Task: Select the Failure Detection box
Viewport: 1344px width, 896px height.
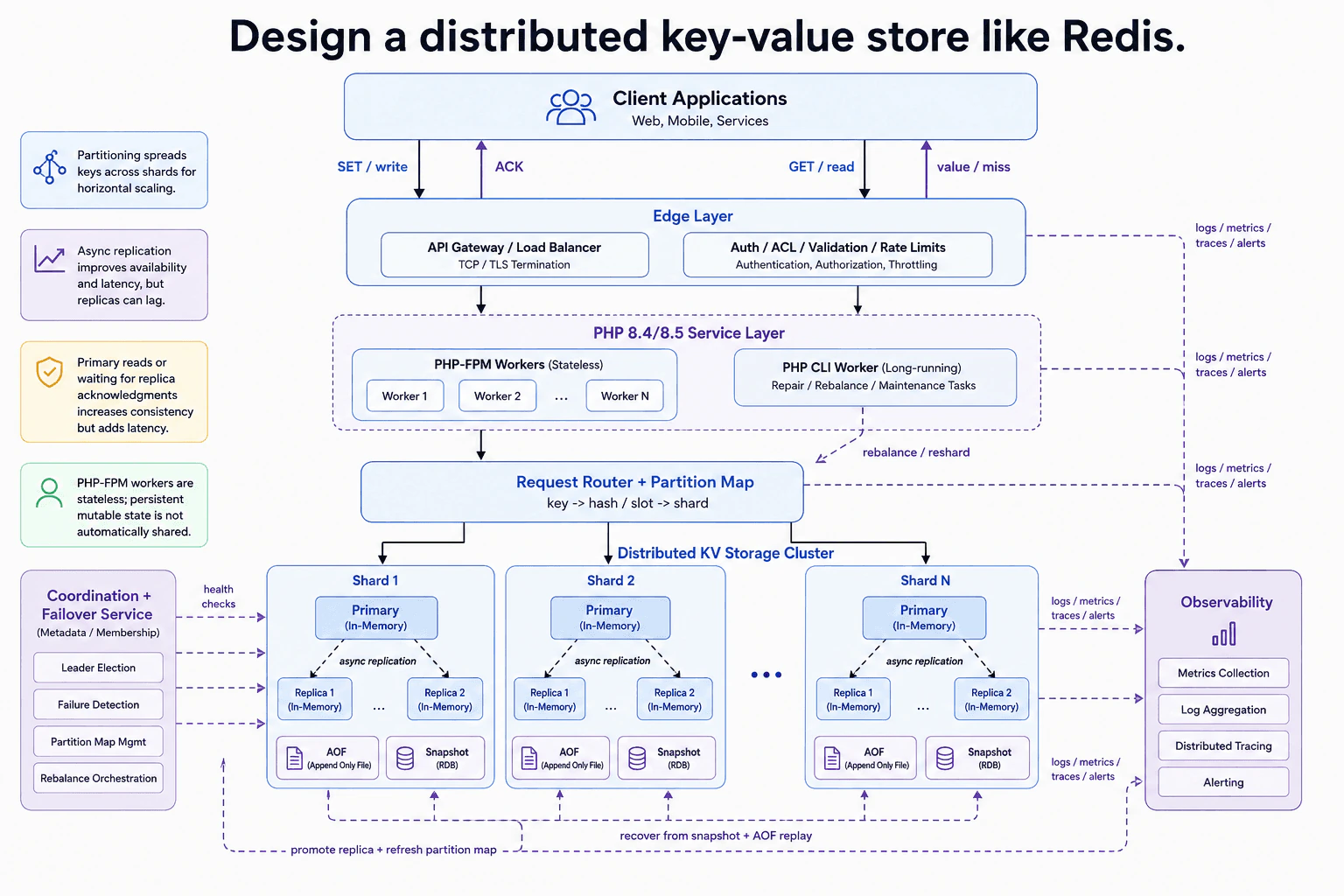Action: 98,704
